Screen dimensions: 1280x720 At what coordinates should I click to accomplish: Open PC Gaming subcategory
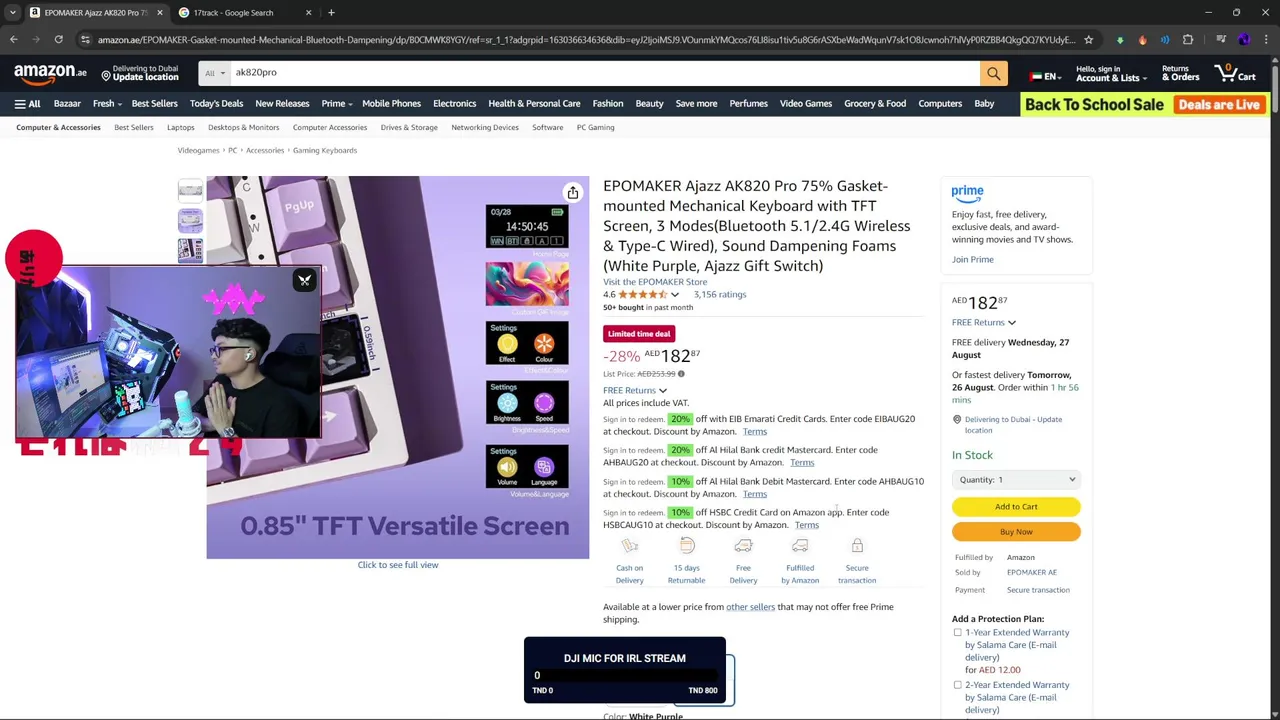pos(595,128)
